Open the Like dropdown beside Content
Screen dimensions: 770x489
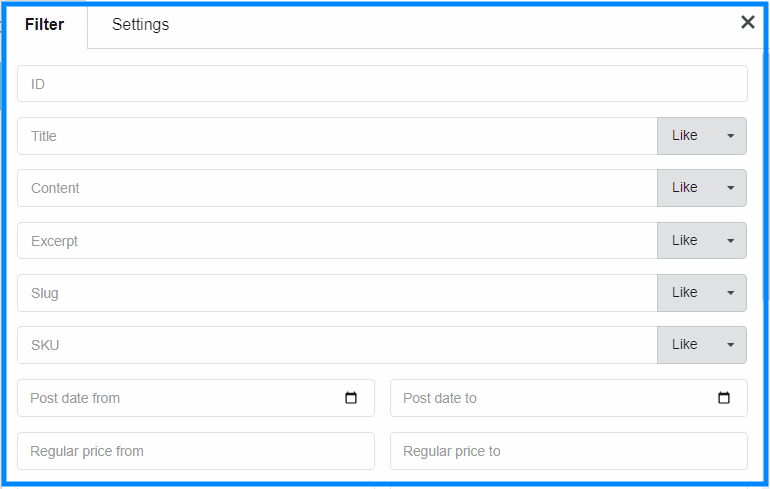(702, 188)
